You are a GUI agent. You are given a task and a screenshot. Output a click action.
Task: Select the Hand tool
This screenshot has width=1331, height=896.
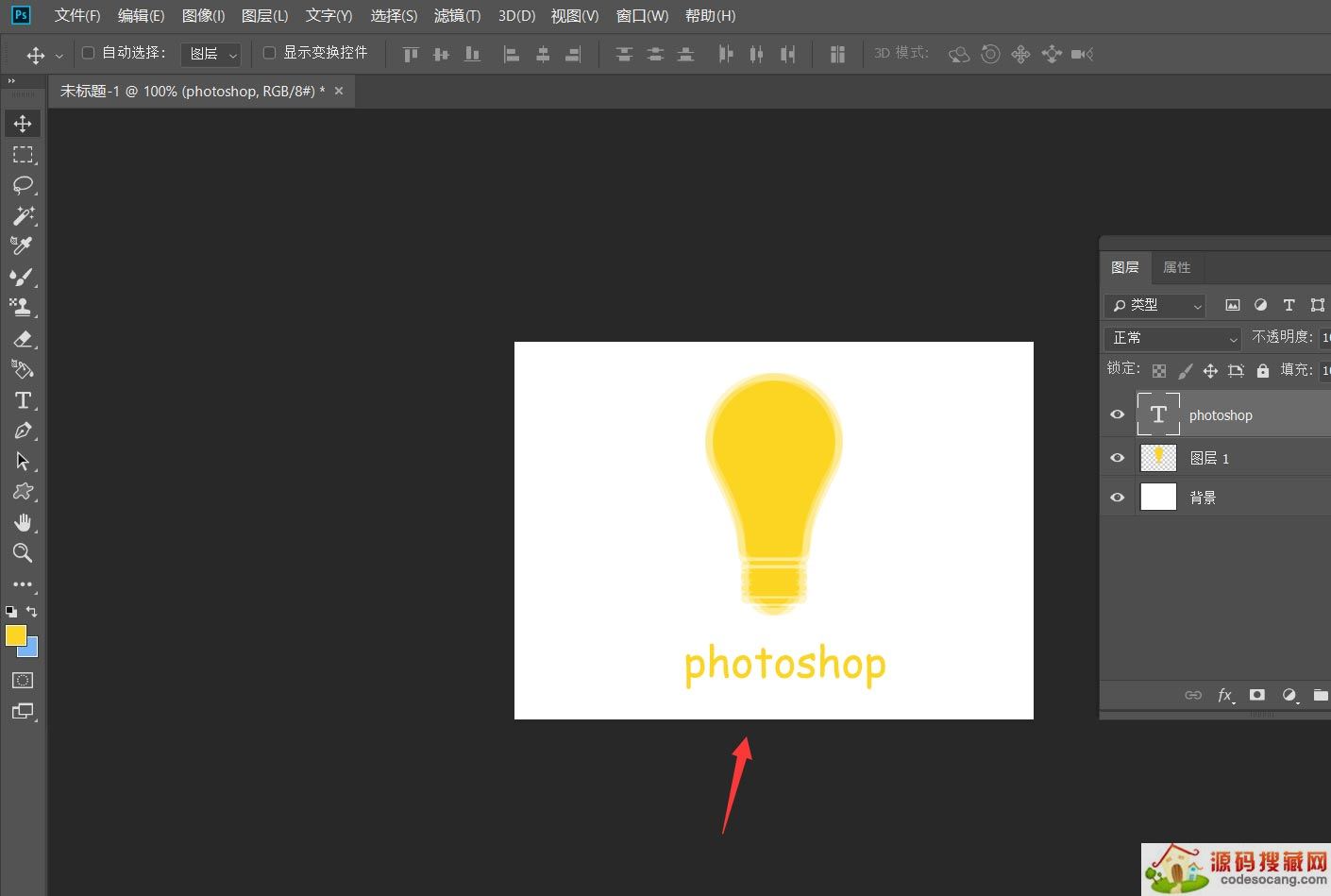23,523
